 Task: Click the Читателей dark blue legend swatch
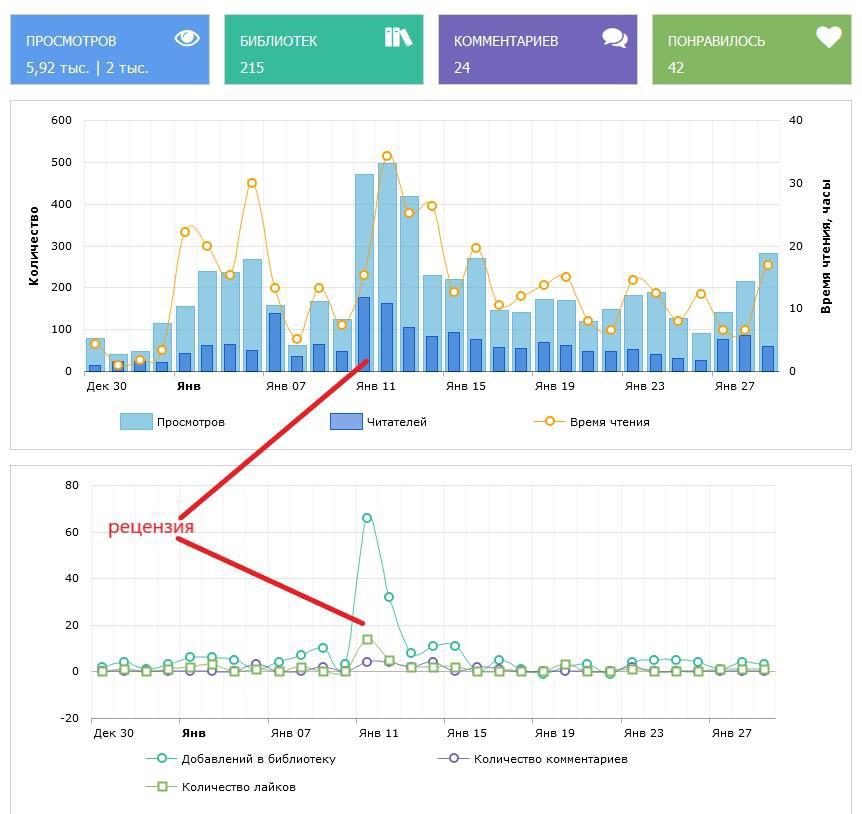click(346, 422)
